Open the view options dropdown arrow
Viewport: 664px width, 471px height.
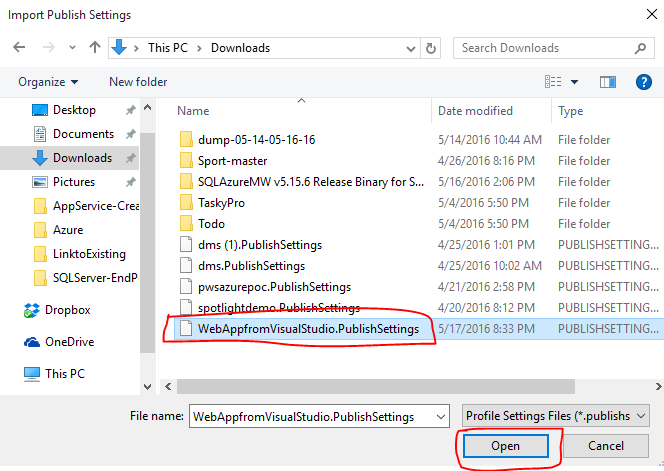pos(574,82)
